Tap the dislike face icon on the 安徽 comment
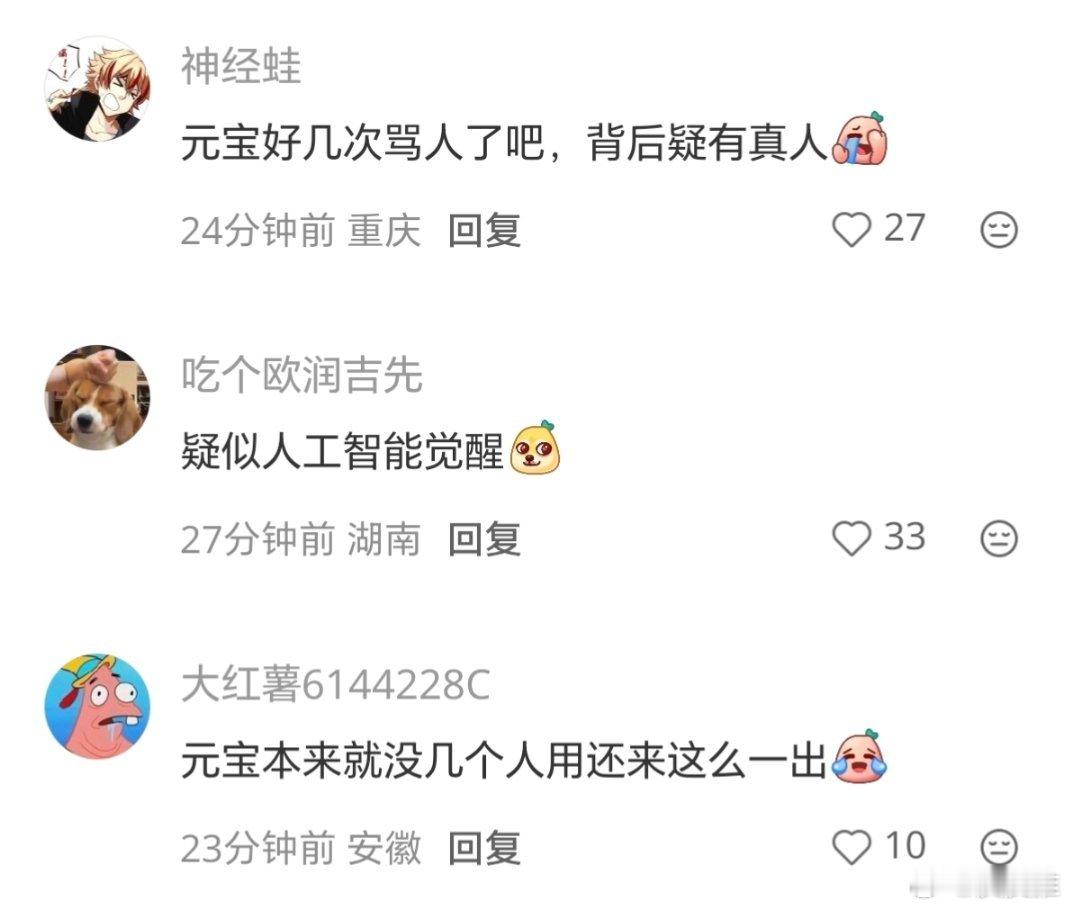The image size is (1070, 909). point(999,847)
